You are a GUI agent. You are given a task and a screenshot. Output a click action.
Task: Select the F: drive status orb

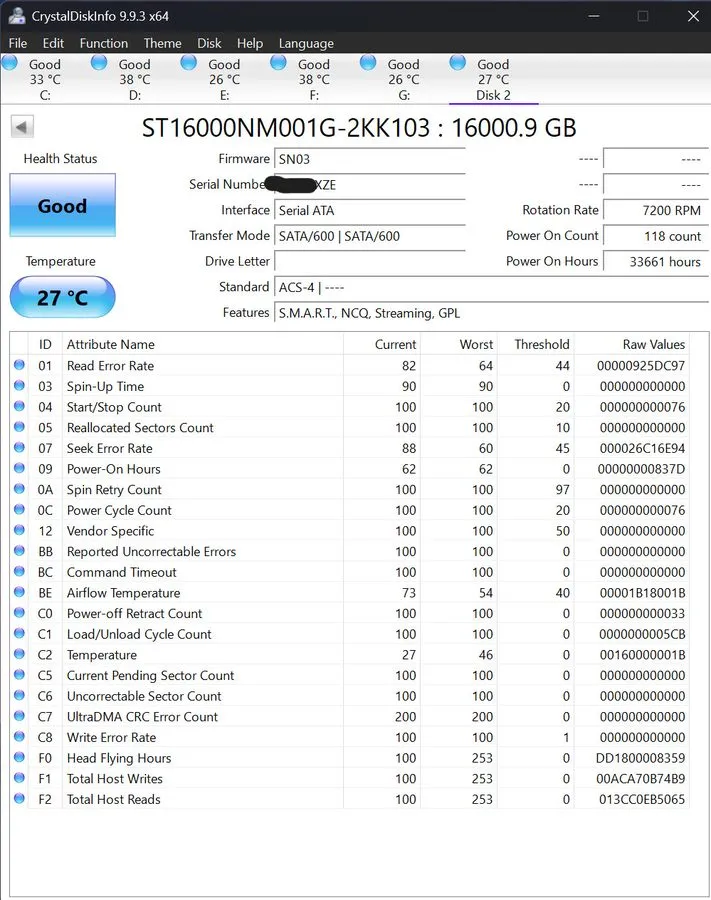tap(278, 62)
